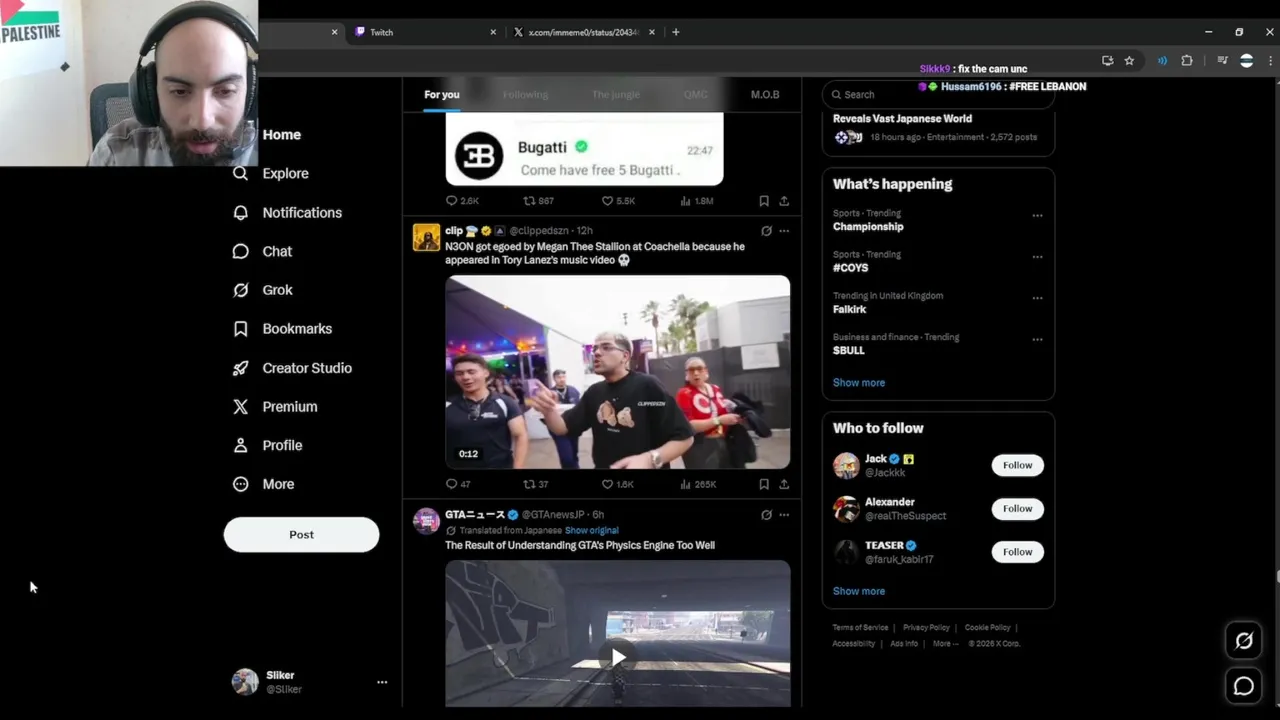Screen dimensions: 1280x720
Task: Select the For you tab
Action: 441,94
